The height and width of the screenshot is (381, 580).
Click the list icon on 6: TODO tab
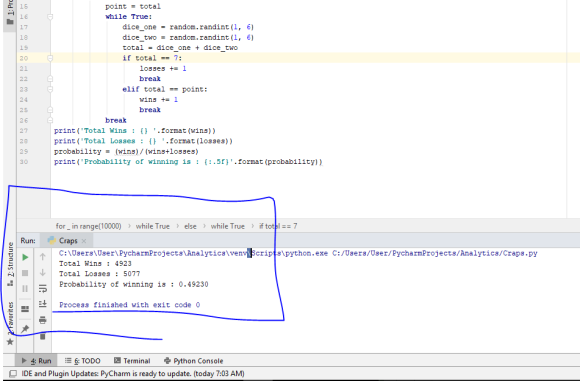68,360
